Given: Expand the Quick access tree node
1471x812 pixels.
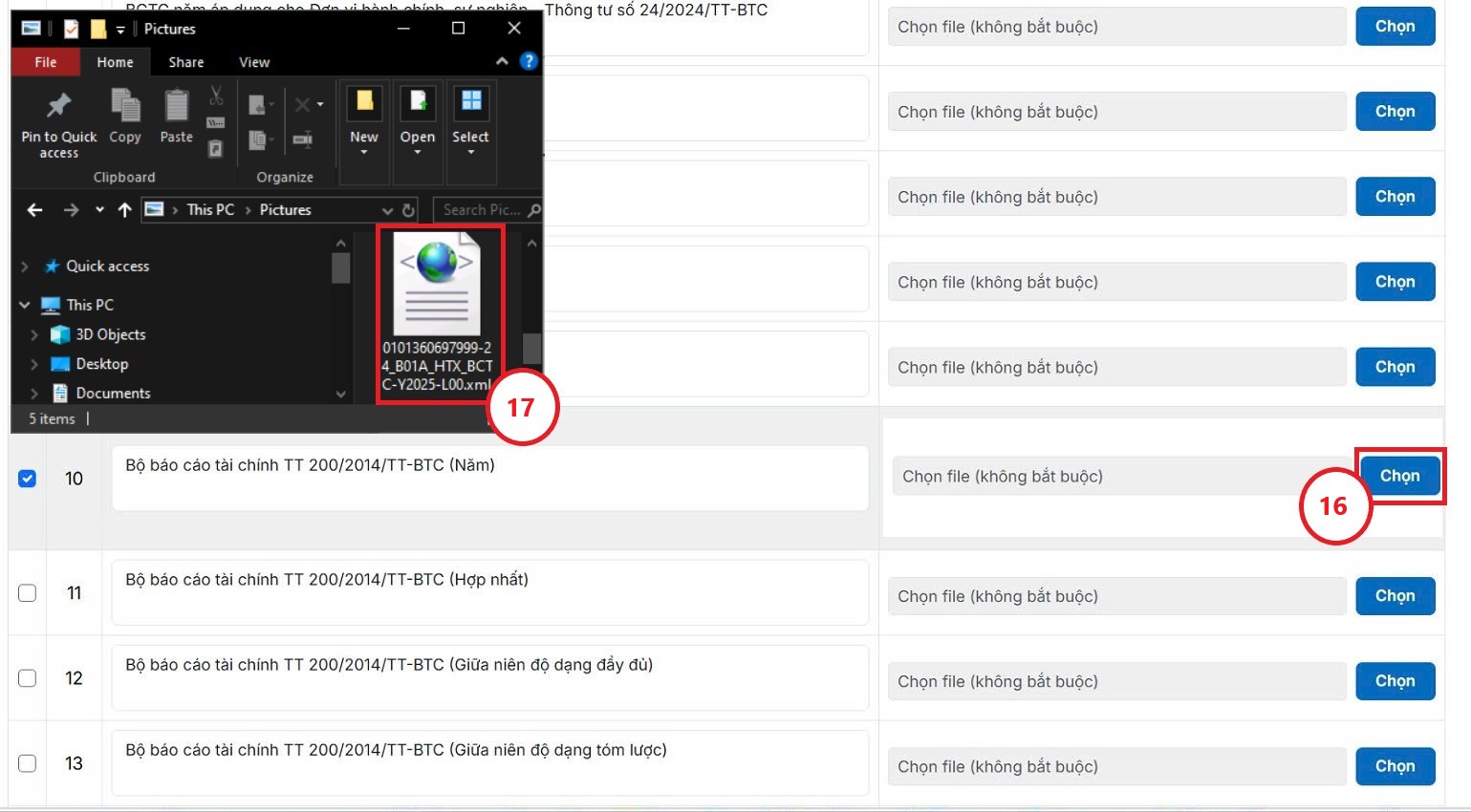Looking at the screenshot, I should click(25, 267).
